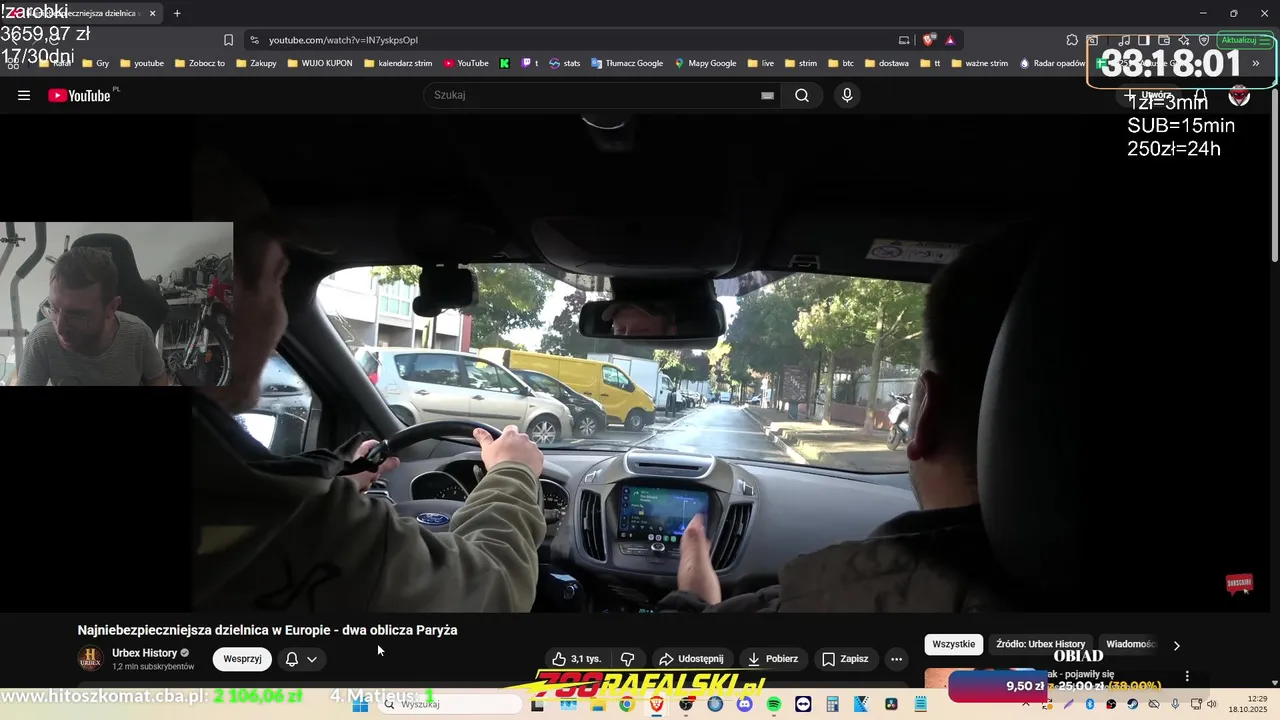Open the youtube bookmarks folder
Image resolution: width=1280 pixels, height=720 pixels.
(x=141, y=63)
